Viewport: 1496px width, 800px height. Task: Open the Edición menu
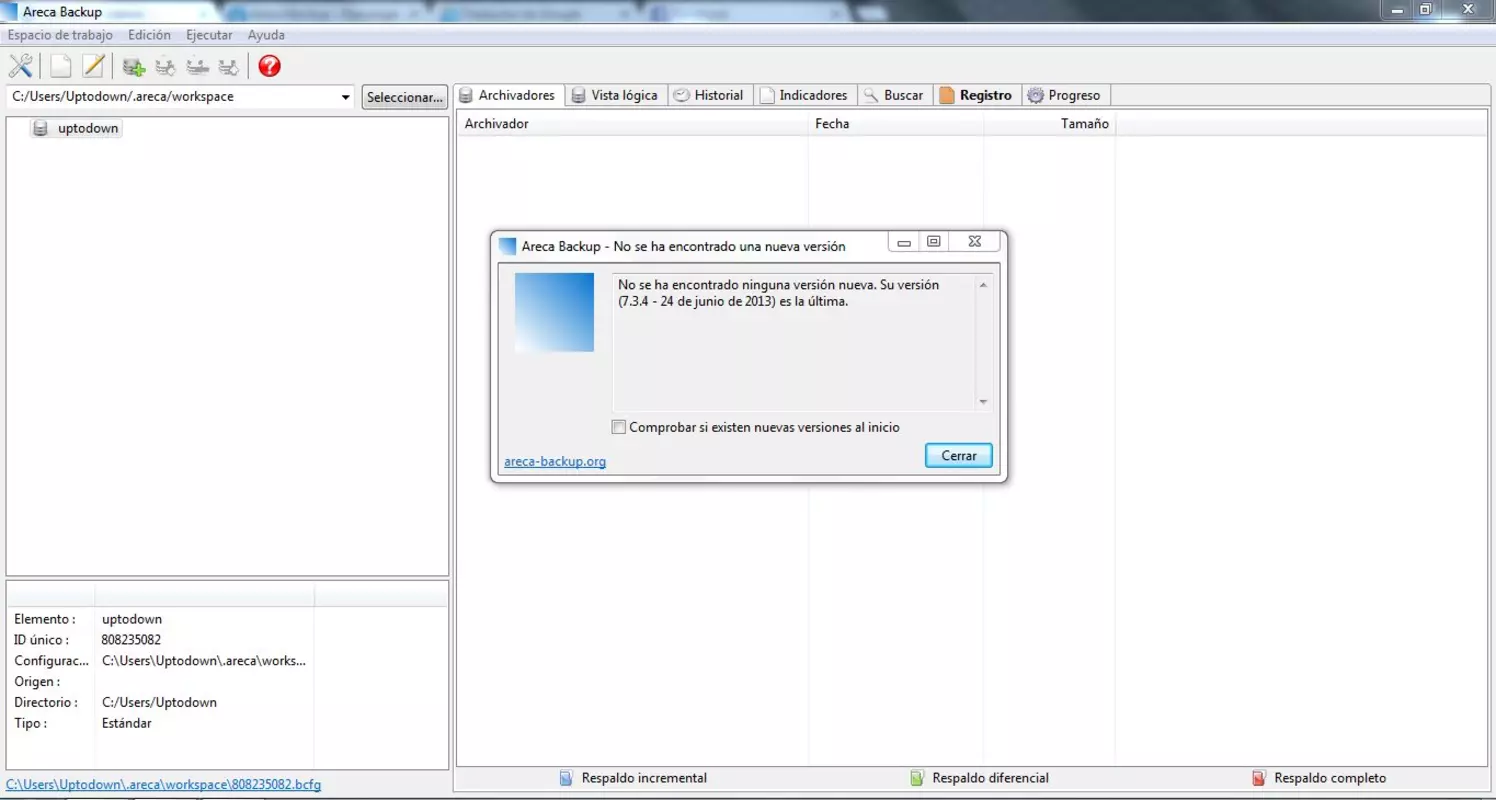point(149,35)
